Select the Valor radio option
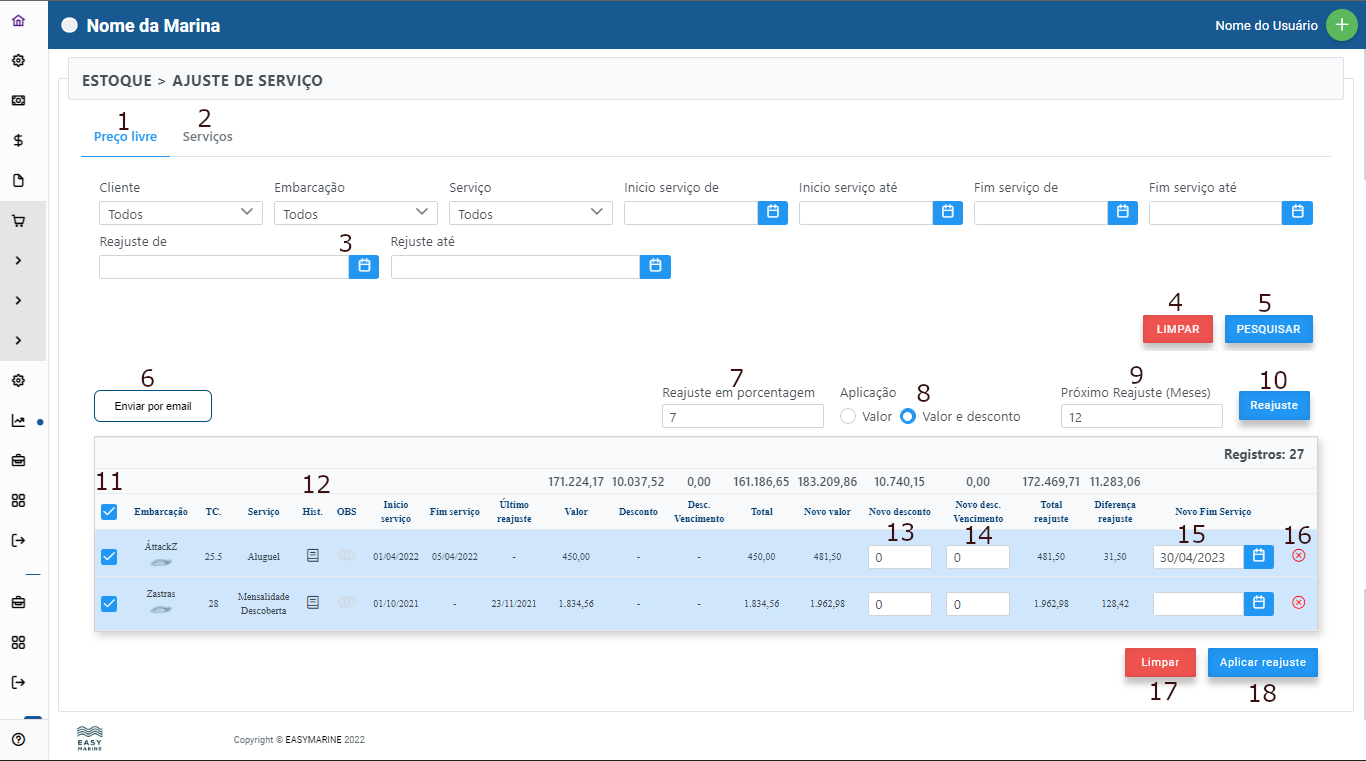The image size is (1366, 761). 848,416
